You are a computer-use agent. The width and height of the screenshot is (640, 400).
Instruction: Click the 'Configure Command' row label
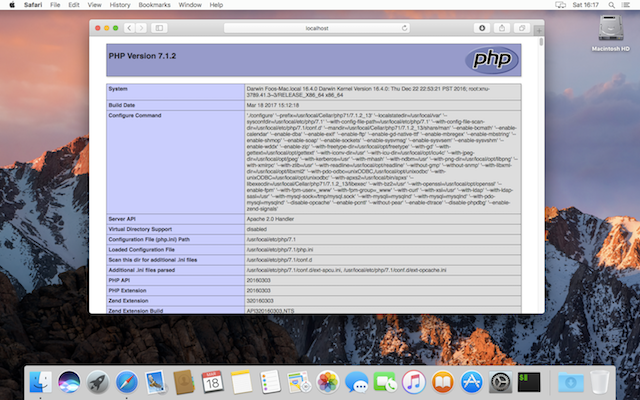(135, 116)
